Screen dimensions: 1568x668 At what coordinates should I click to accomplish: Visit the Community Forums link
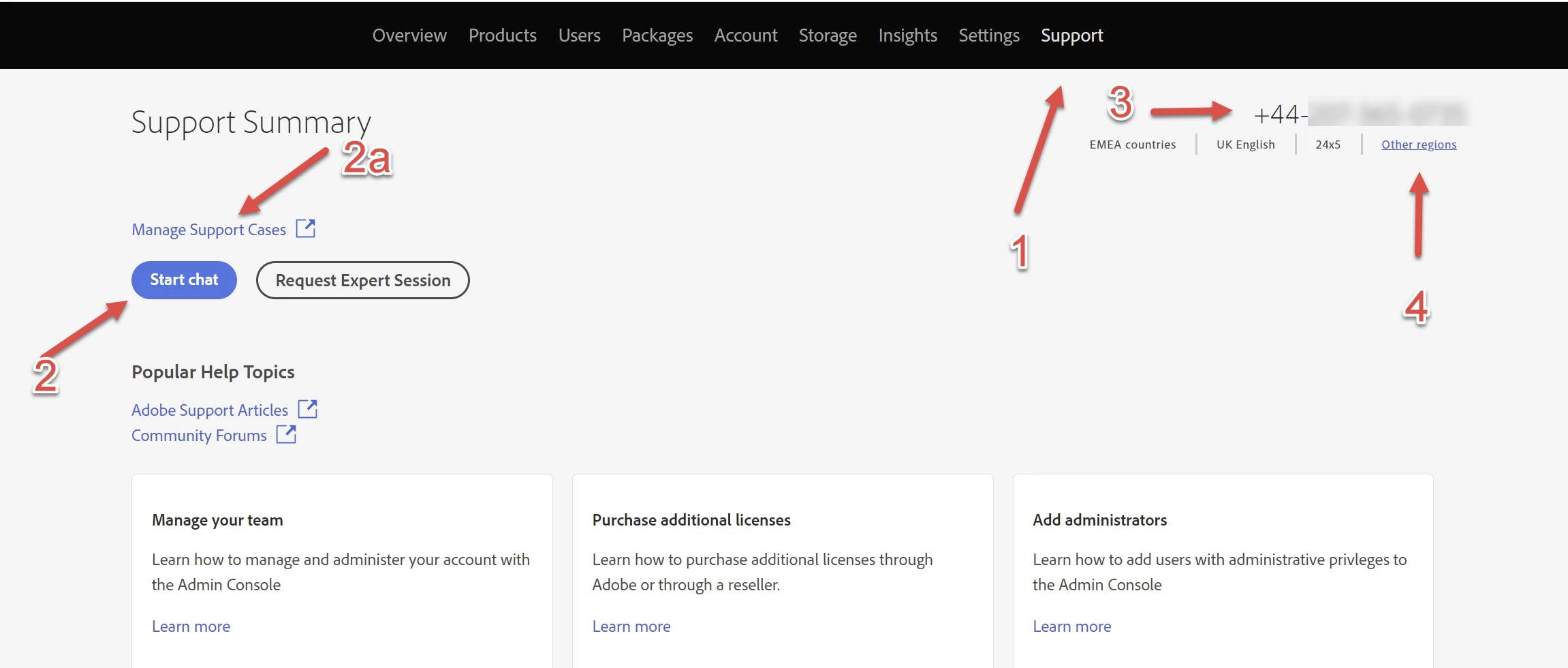tap(199, 436)
